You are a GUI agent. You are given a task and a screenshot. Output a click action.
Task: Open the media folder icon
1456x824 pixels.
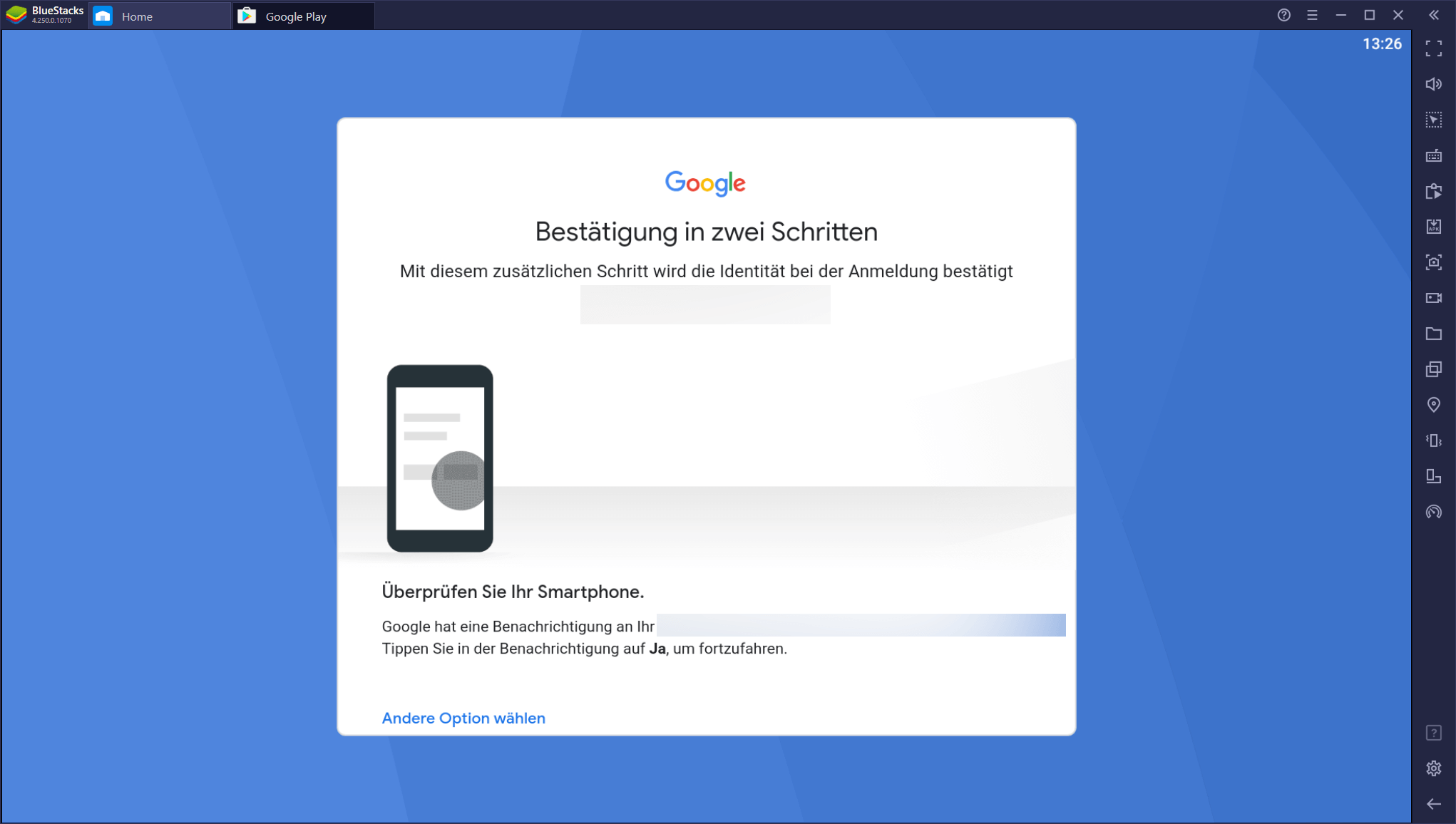(1433, 334)
